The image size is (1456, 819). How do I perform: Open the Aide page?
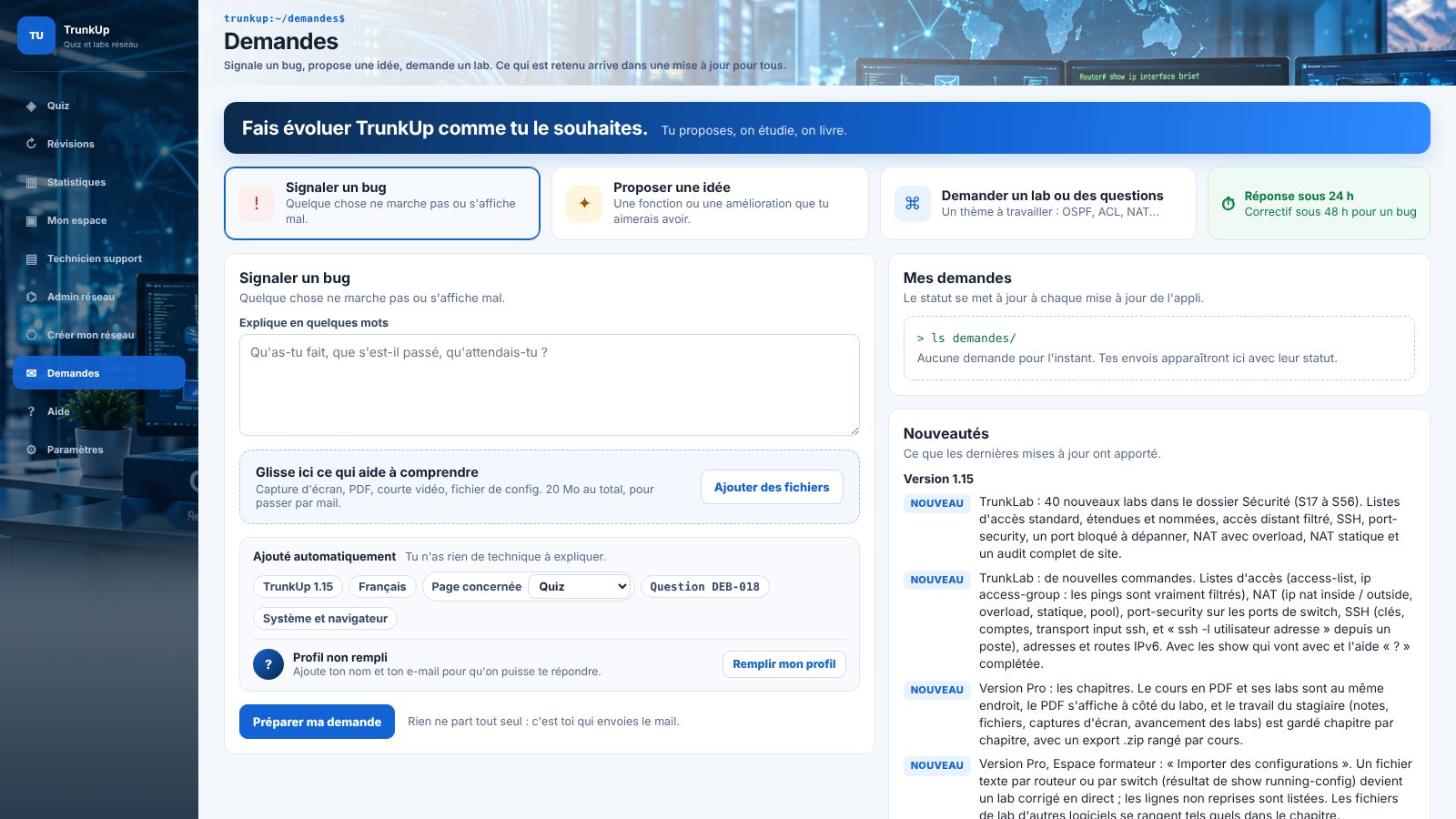[x=99, y=411]
